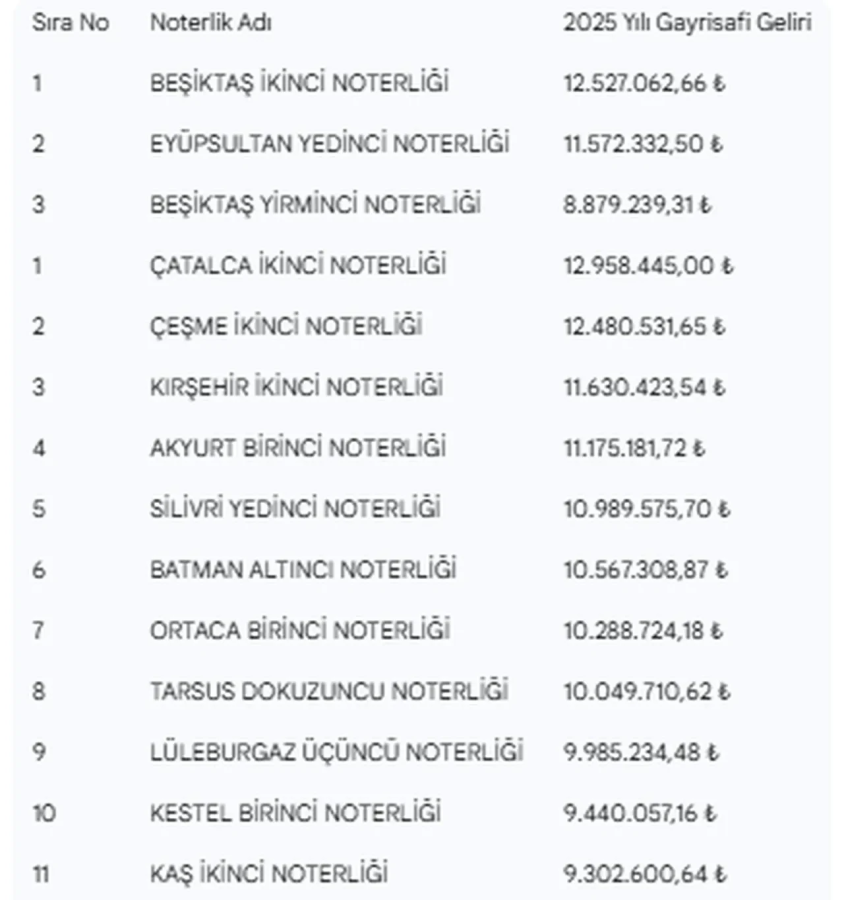Click the "2025 Yılı Gayrisafi Geliri" header

coord(686,22)
